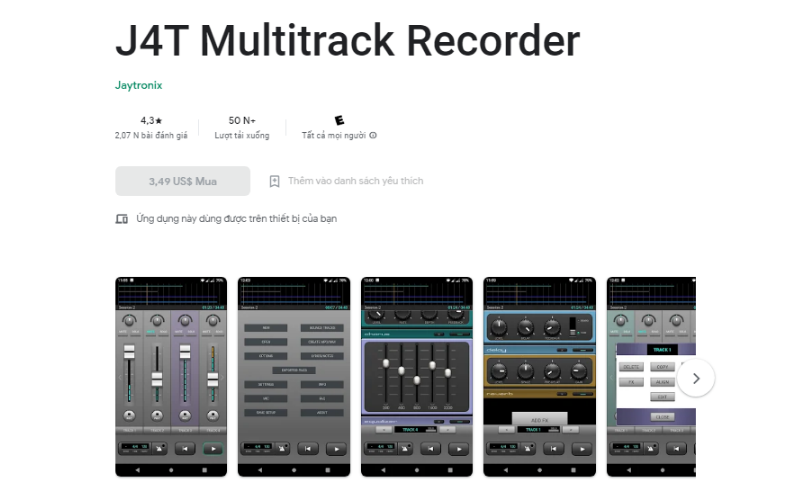Open the first mixer faders screenshot
The width and height of the screenshot is (800, 500).
click(171, 377)
